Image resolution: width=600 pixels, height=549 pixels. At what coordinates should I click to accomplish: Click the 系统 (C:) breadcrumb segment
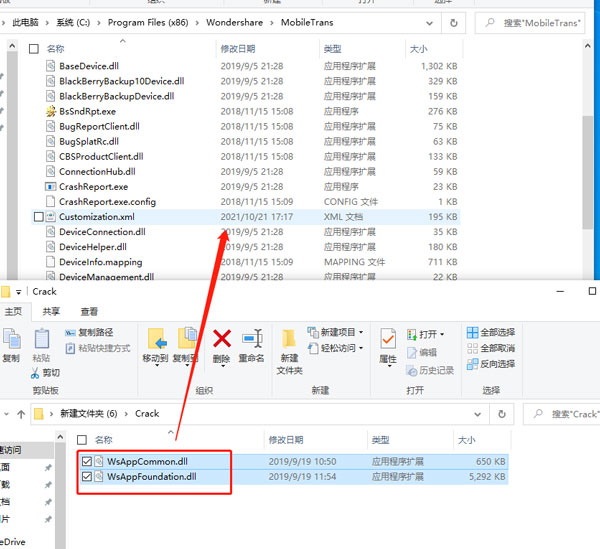[73, 23]
